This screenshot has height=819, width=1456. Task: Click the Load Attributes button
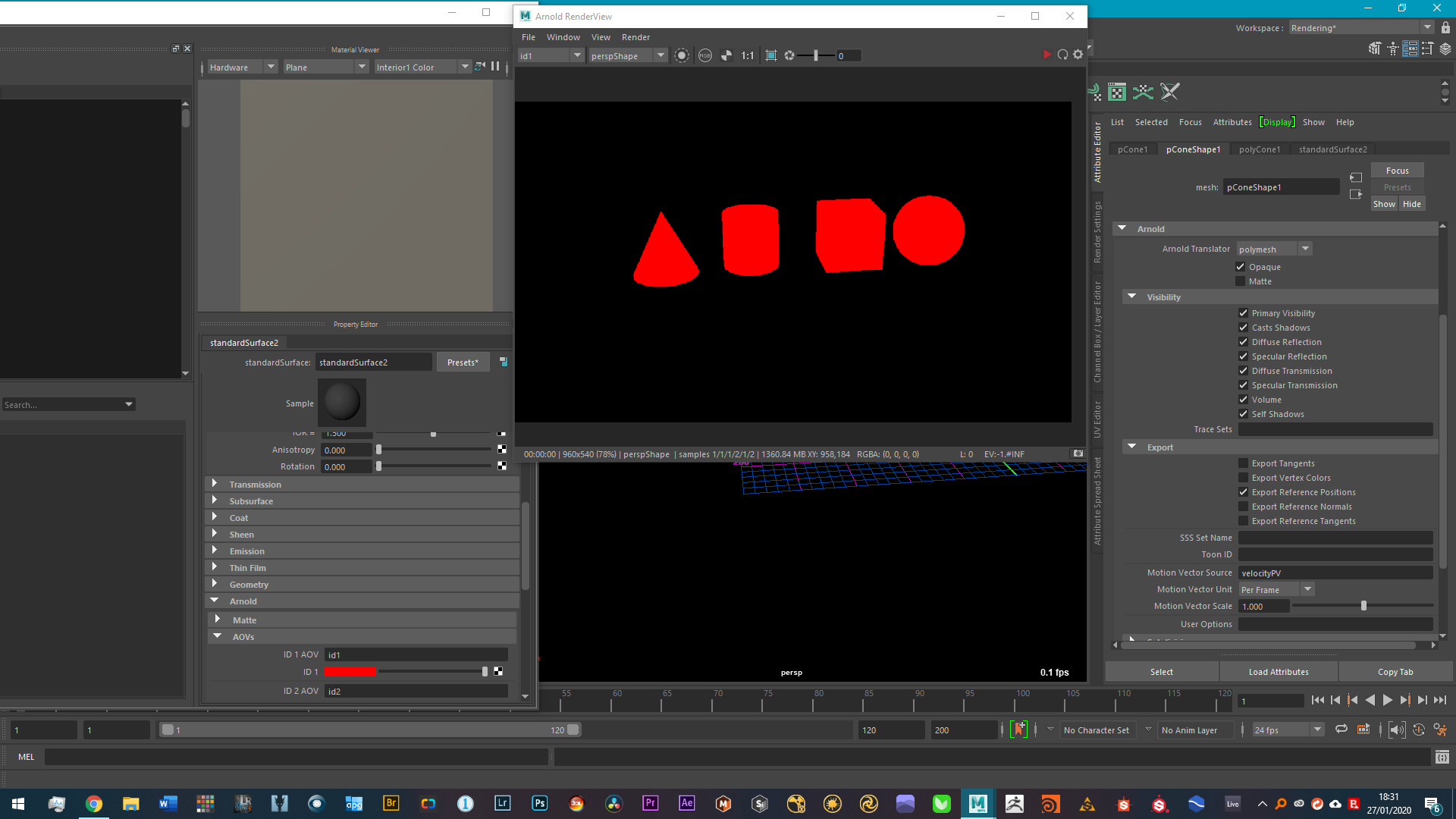(1279, 672)
